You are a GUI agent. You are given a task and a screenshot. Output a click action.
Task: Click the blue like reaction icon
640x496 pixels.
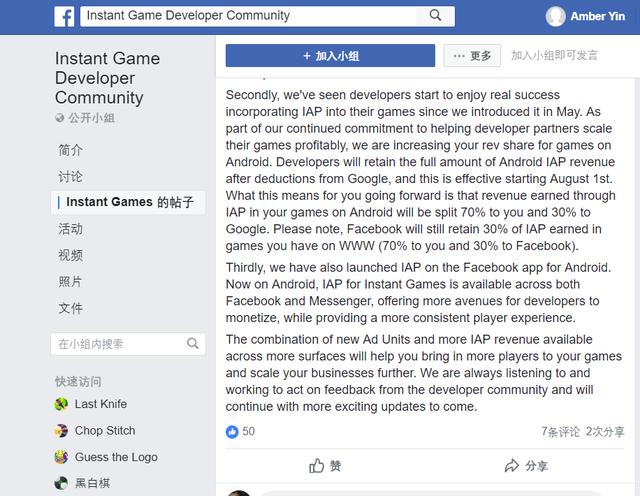coord(232,431)
